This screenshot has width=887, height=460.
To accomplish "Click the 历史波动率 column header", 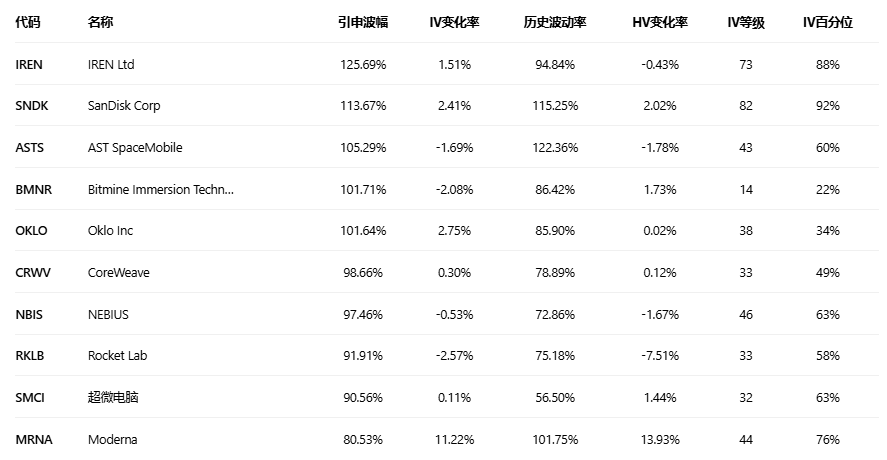I will coord(555,22).
